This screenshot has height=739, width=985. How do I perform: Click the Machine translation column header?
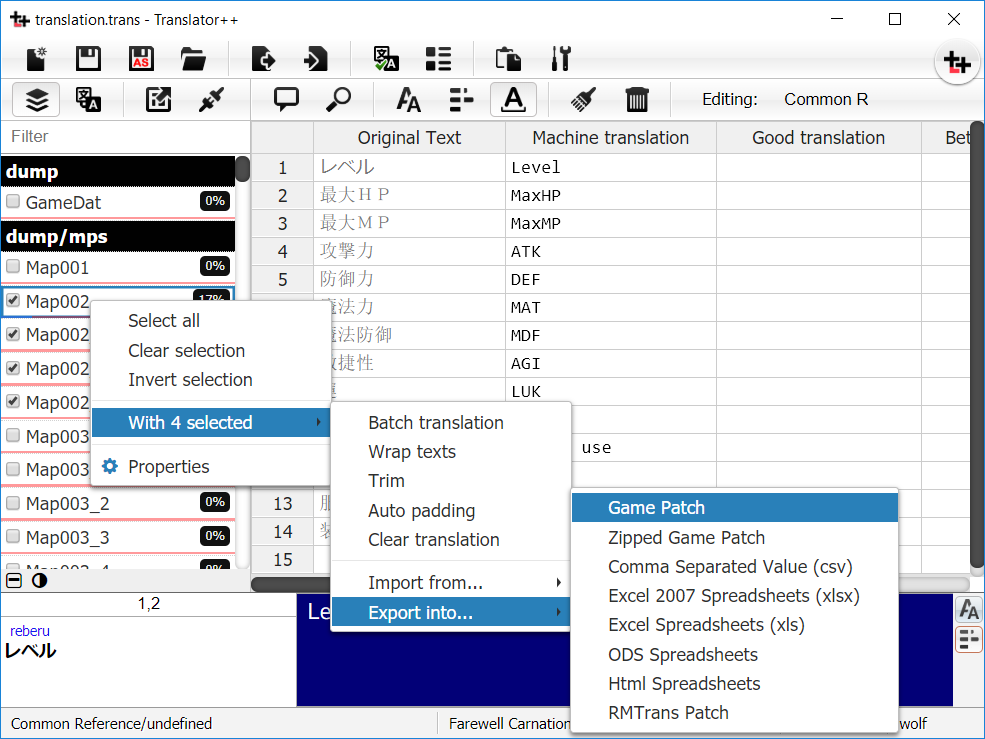click(x=611, y=138)
